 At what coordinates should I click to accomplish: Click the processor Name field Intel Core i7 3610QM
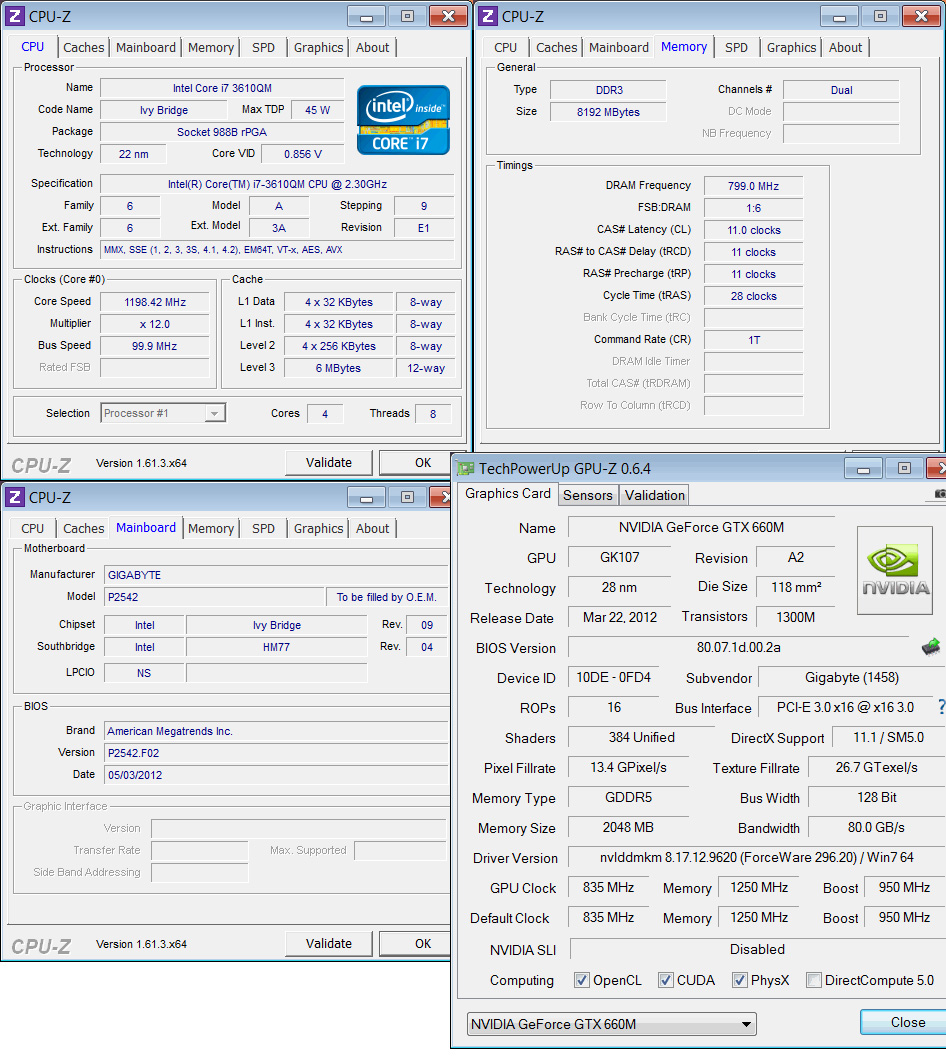coord(222,88)
